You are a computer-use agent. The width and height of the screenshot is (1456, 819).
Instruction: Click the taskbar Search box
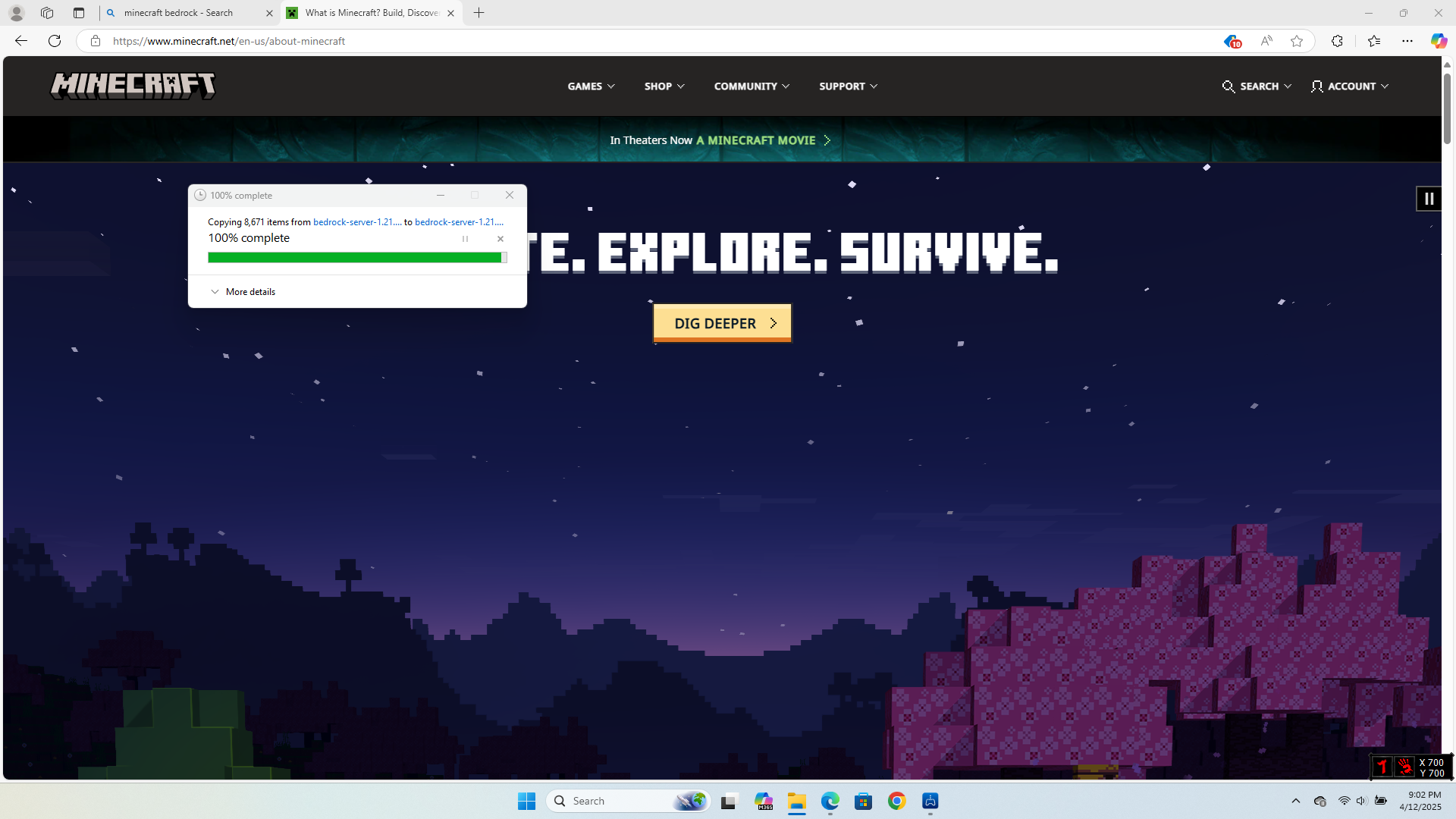click(628, 801)
